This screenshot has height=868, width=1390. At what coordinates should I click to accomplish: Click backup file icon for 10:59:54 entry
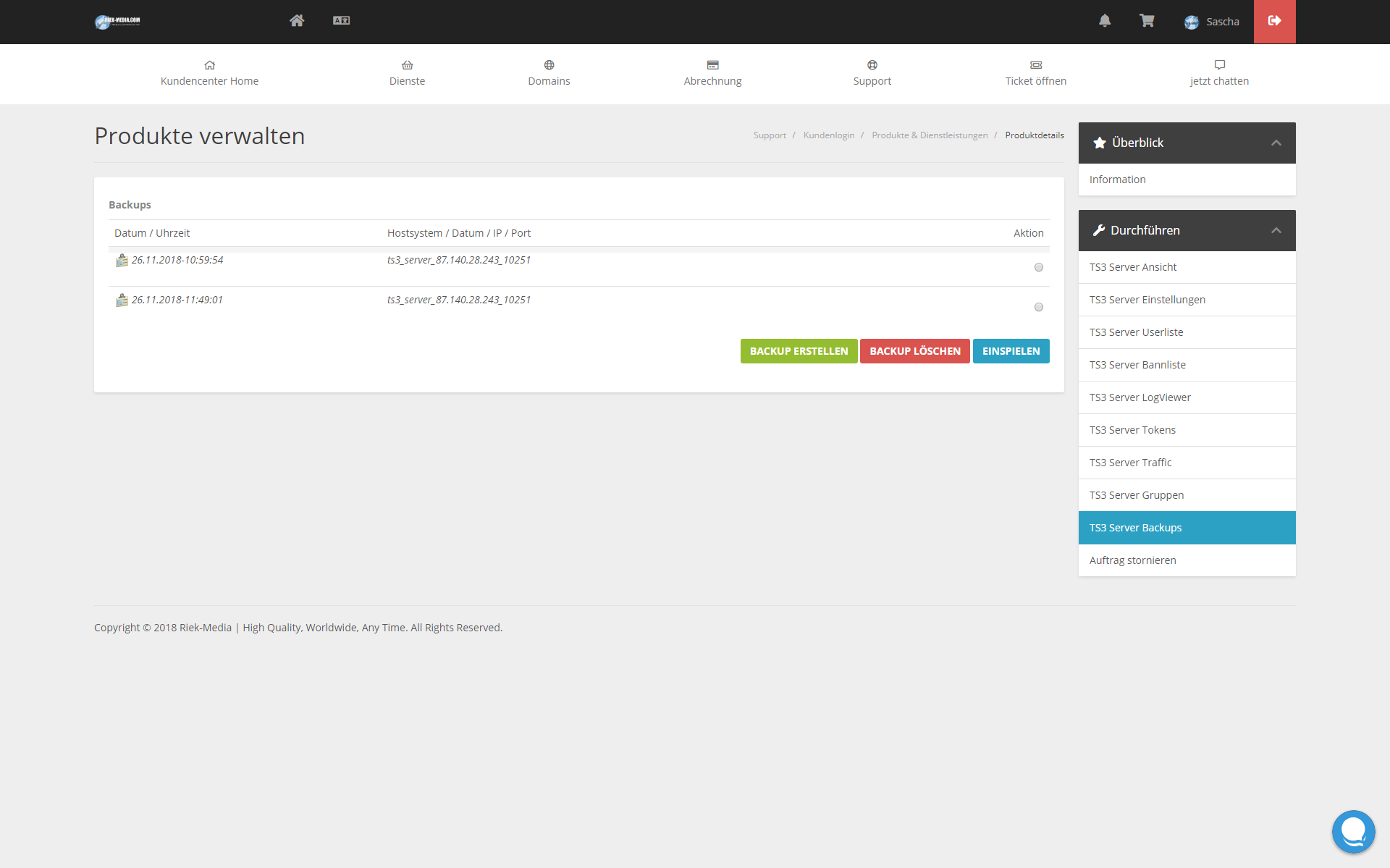[122, 261]
